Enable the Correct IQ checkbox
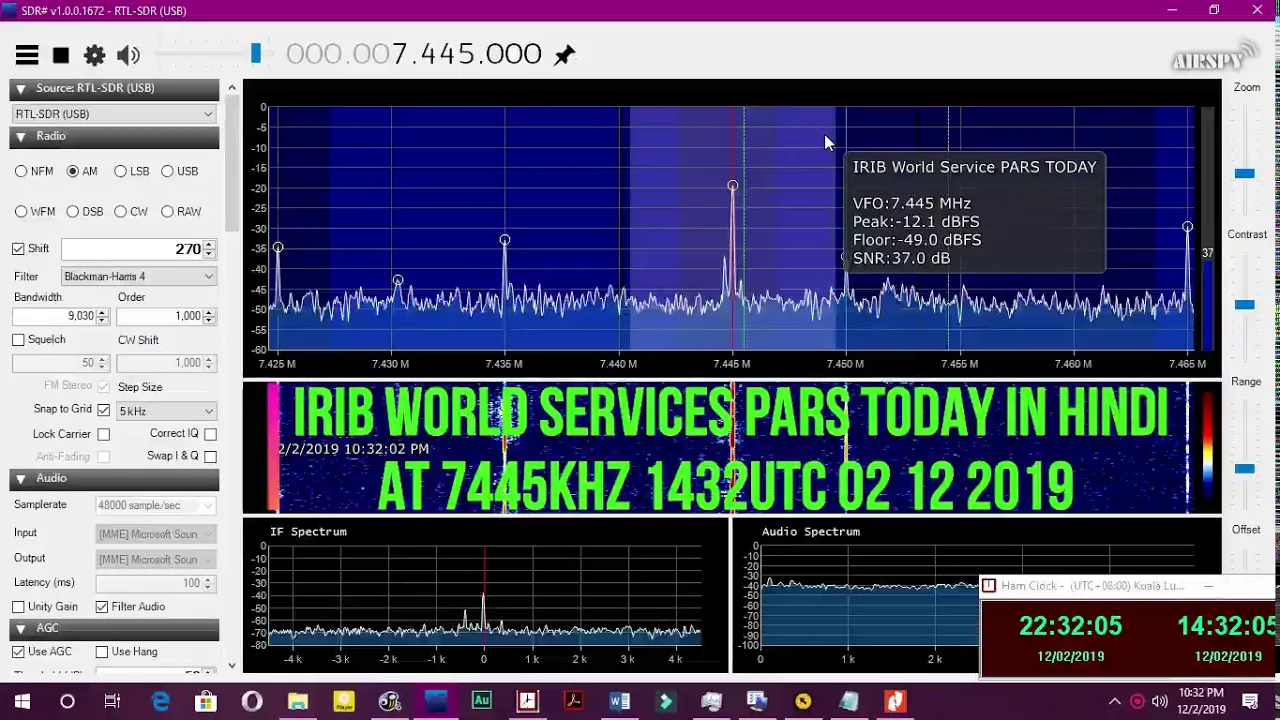Image resolution: width=1280 pixels, height=720 pixels. [210, 434]
